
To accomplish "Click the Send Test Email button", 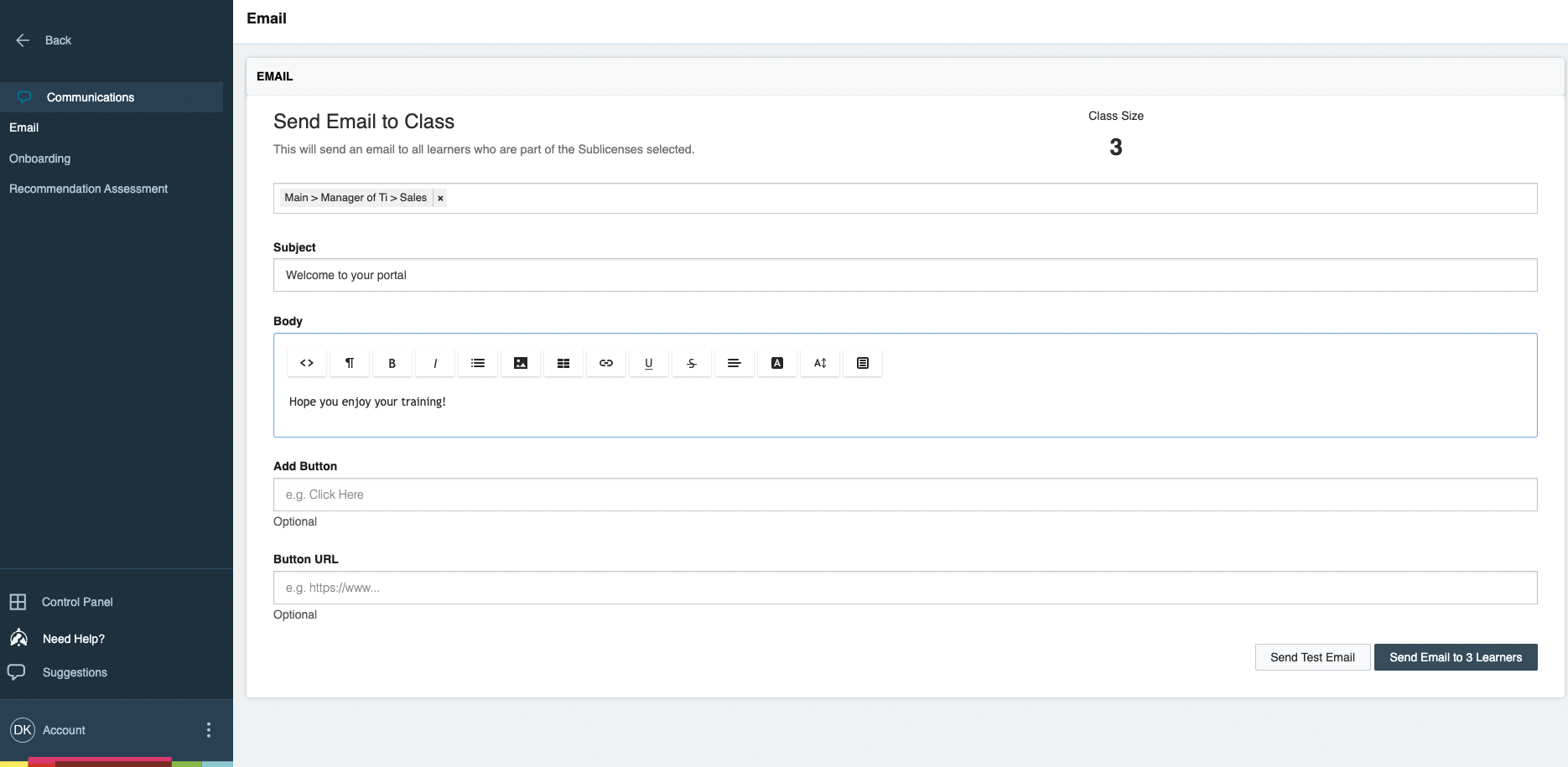I will [x=1312, y=656].
